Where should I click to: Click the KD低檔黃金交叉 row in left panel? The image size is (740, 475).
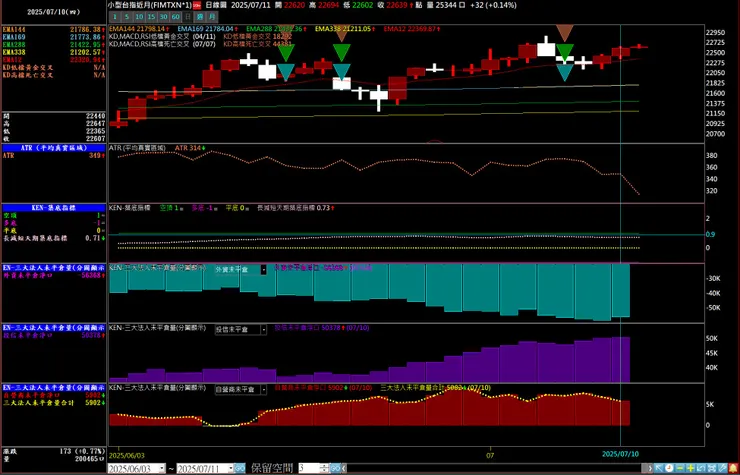click(54, 68)
